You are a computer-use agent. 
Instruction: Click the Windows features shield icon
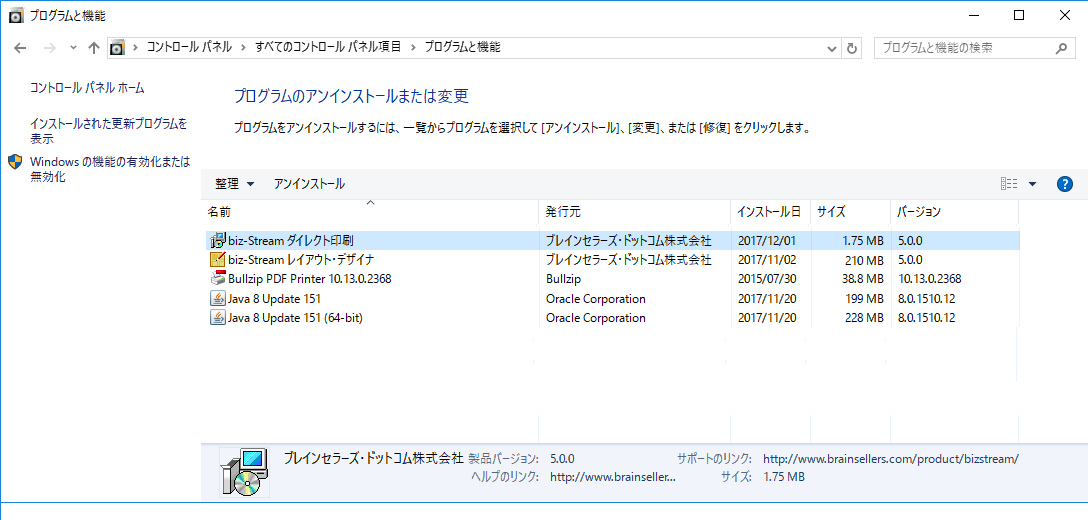coord(15,162)
